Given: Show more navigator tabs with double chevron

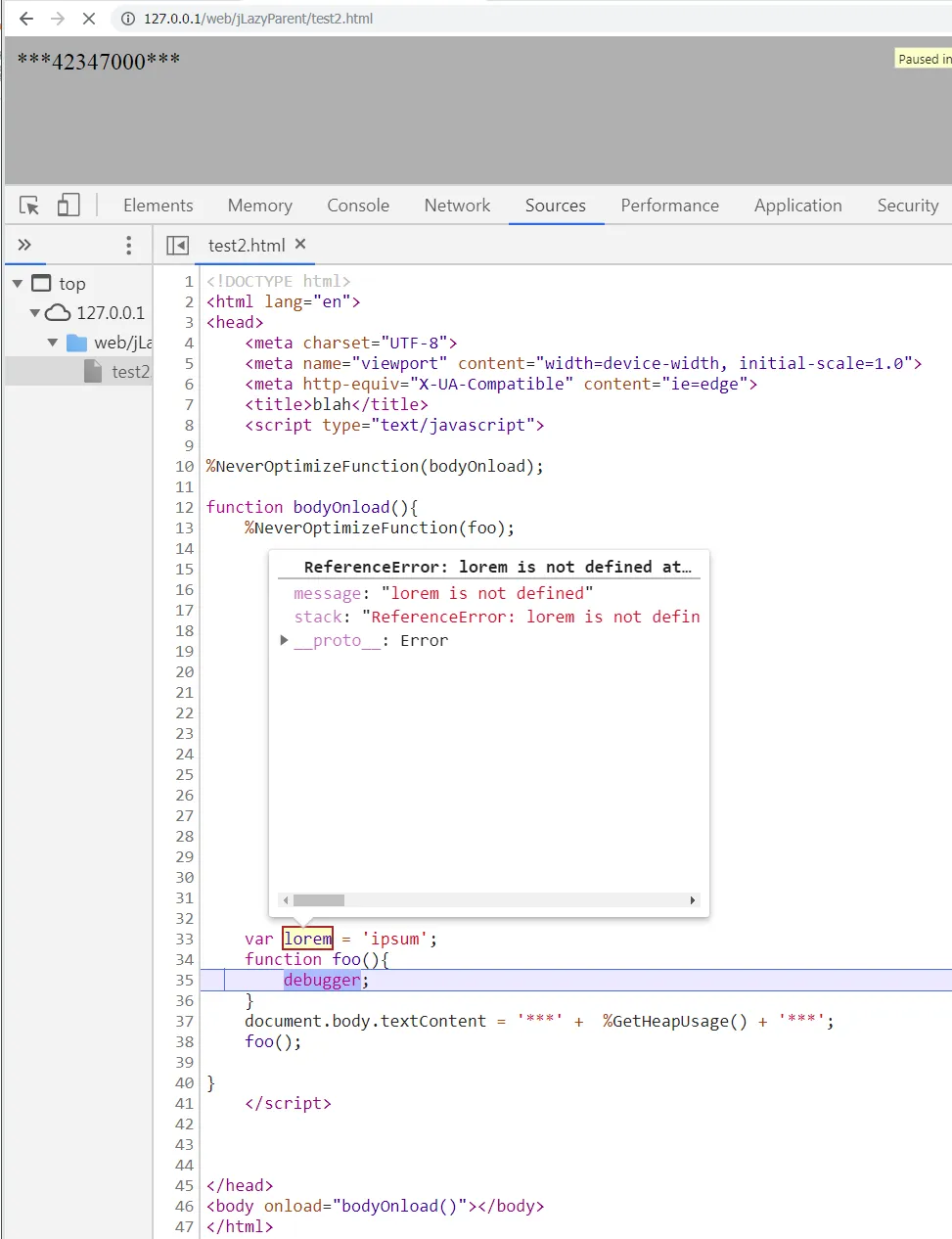Looking at the screenshot, I should 24,245.
